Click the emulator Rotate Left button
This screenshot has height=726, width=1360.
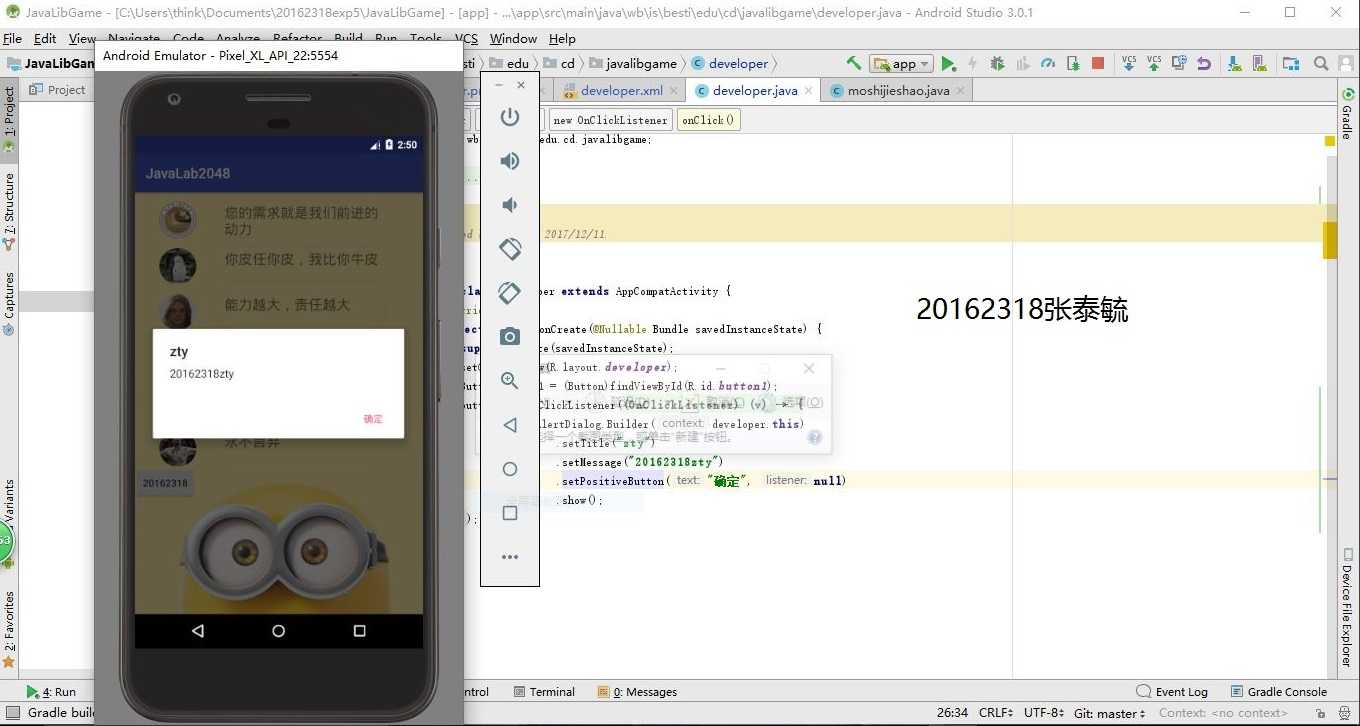click(x=510, y=248)
